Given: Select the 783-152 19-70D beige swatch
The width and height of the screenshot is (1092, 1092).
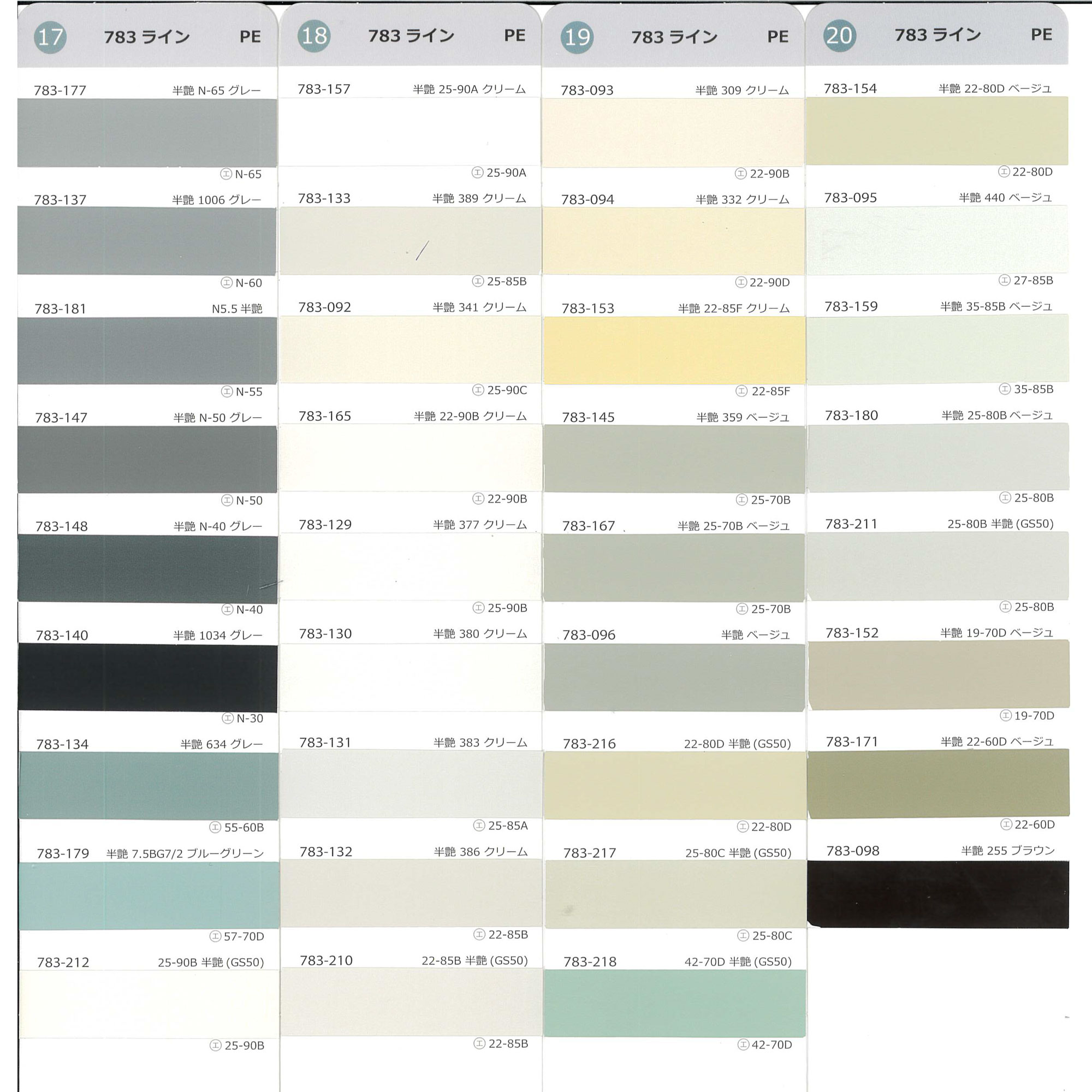Looking at the screenshot, I should (x=938, y=674).
